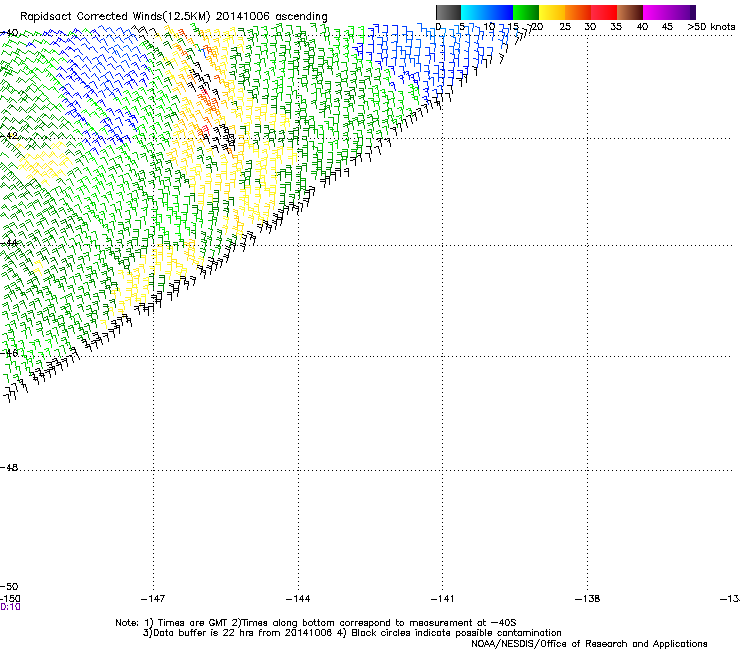Viewport: 740px width, 650px height.
Task: Click the date '20141006 ascending' in title
Action: pos(271,17)
